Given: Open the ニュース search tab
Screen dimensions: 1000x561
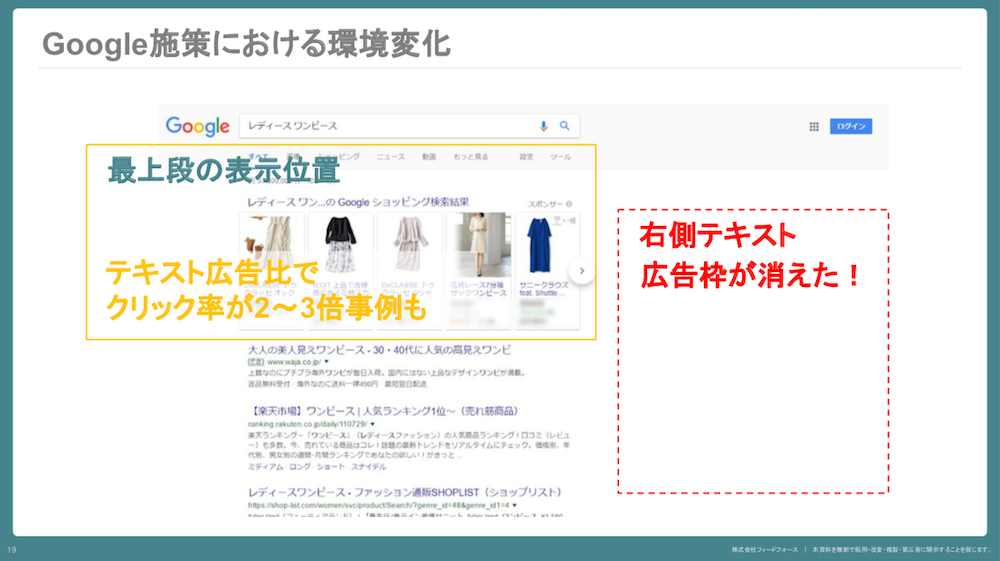Looking at the screenshot, I should pyautogui.click(x=390, y=157).
